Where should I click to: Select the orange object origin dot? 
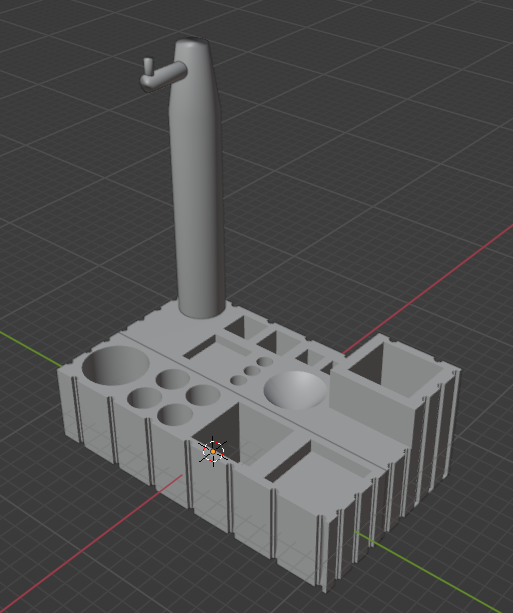(213, 451)
